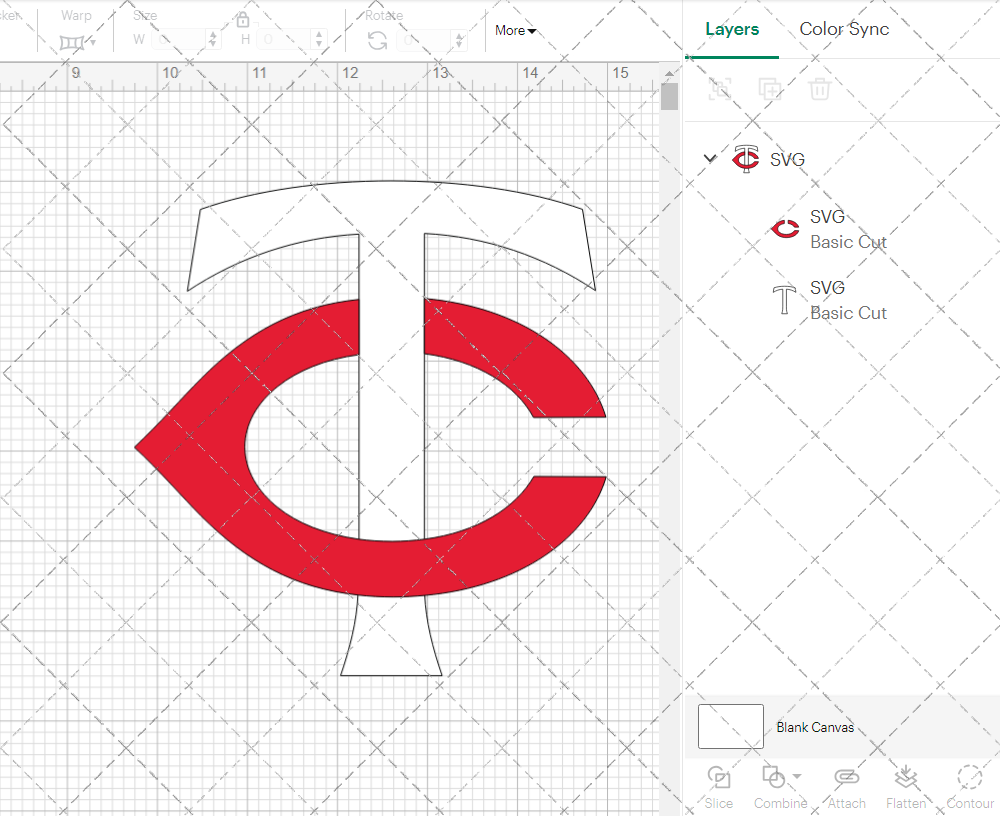Viewport: 1000px width, 816px height.
Task: Select the SVG group layer name
Action: [x=787, y=159]
